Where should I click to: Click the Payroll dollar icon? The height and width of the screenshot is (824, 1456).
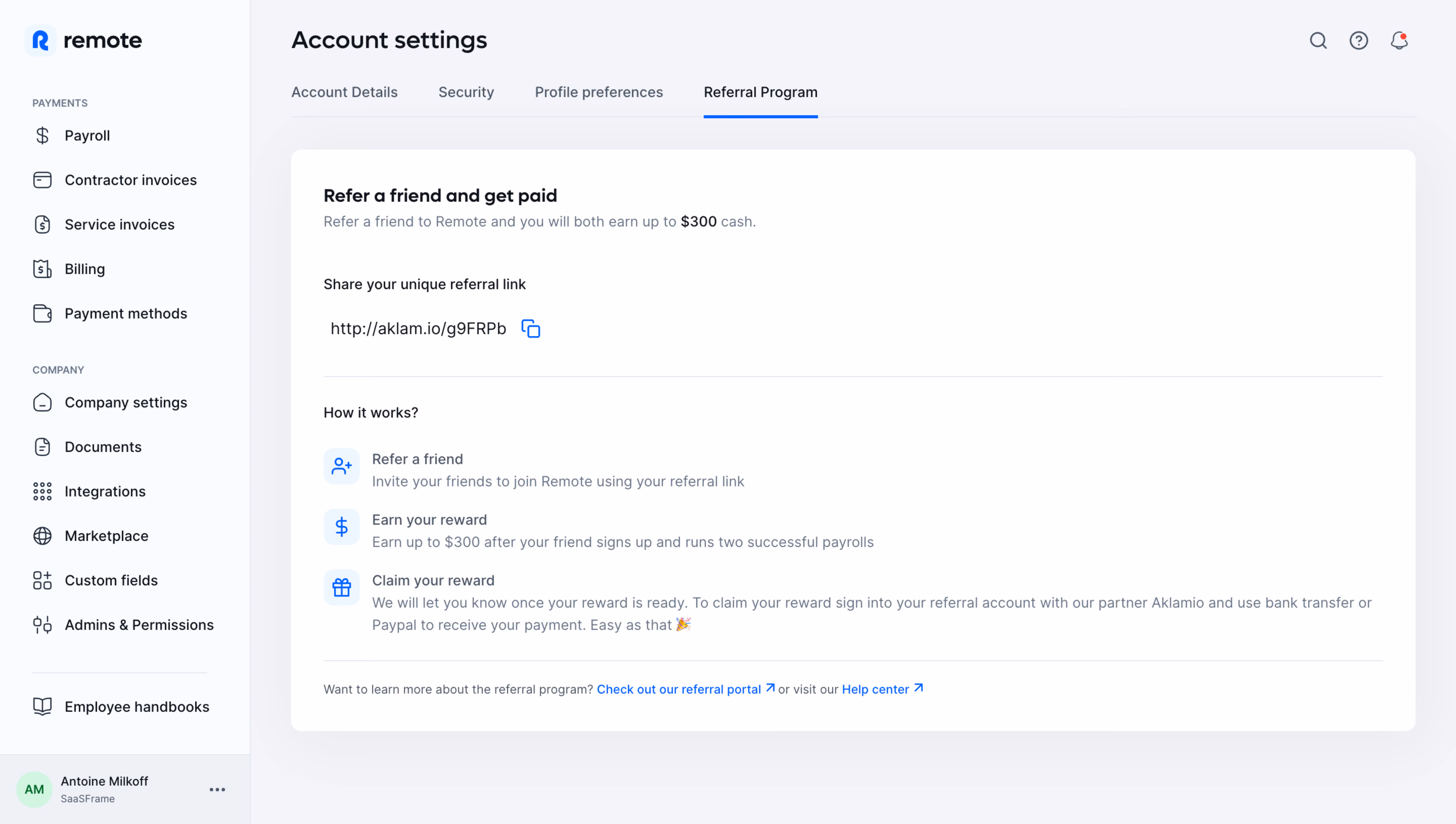(42, 135)
